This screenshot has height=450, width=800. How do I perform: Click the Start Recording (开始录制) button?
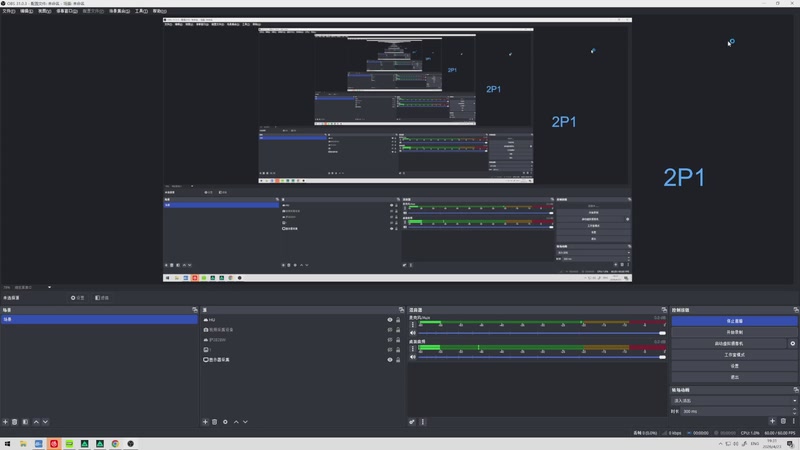click(734, 332)
